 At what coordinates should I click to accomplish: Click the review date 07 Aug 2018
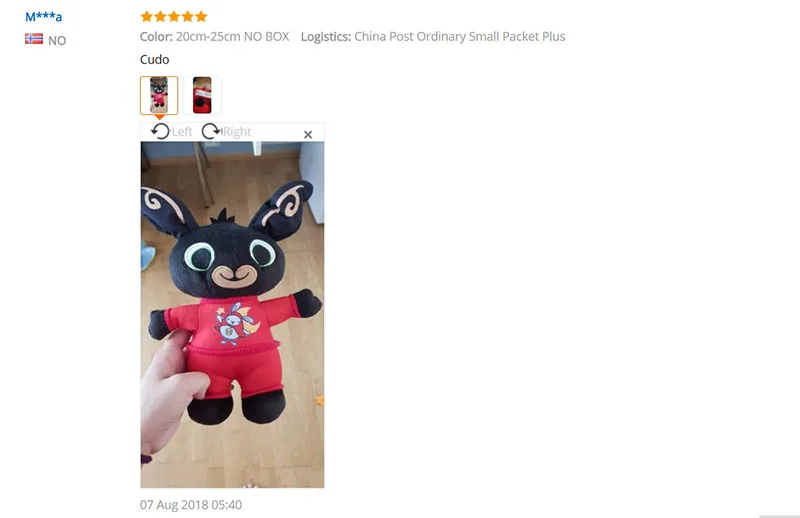coord(191,505)
